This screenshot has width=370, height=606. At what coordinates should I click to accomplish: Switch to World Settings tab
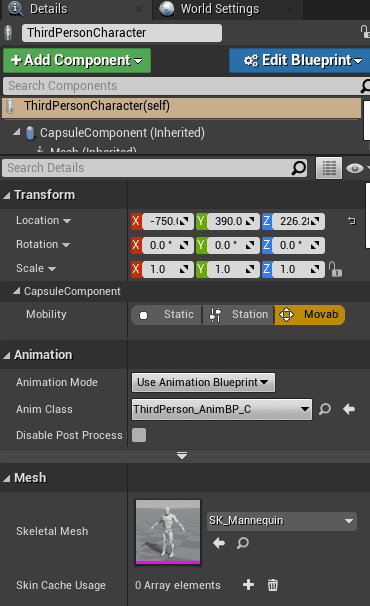point(220,9)
